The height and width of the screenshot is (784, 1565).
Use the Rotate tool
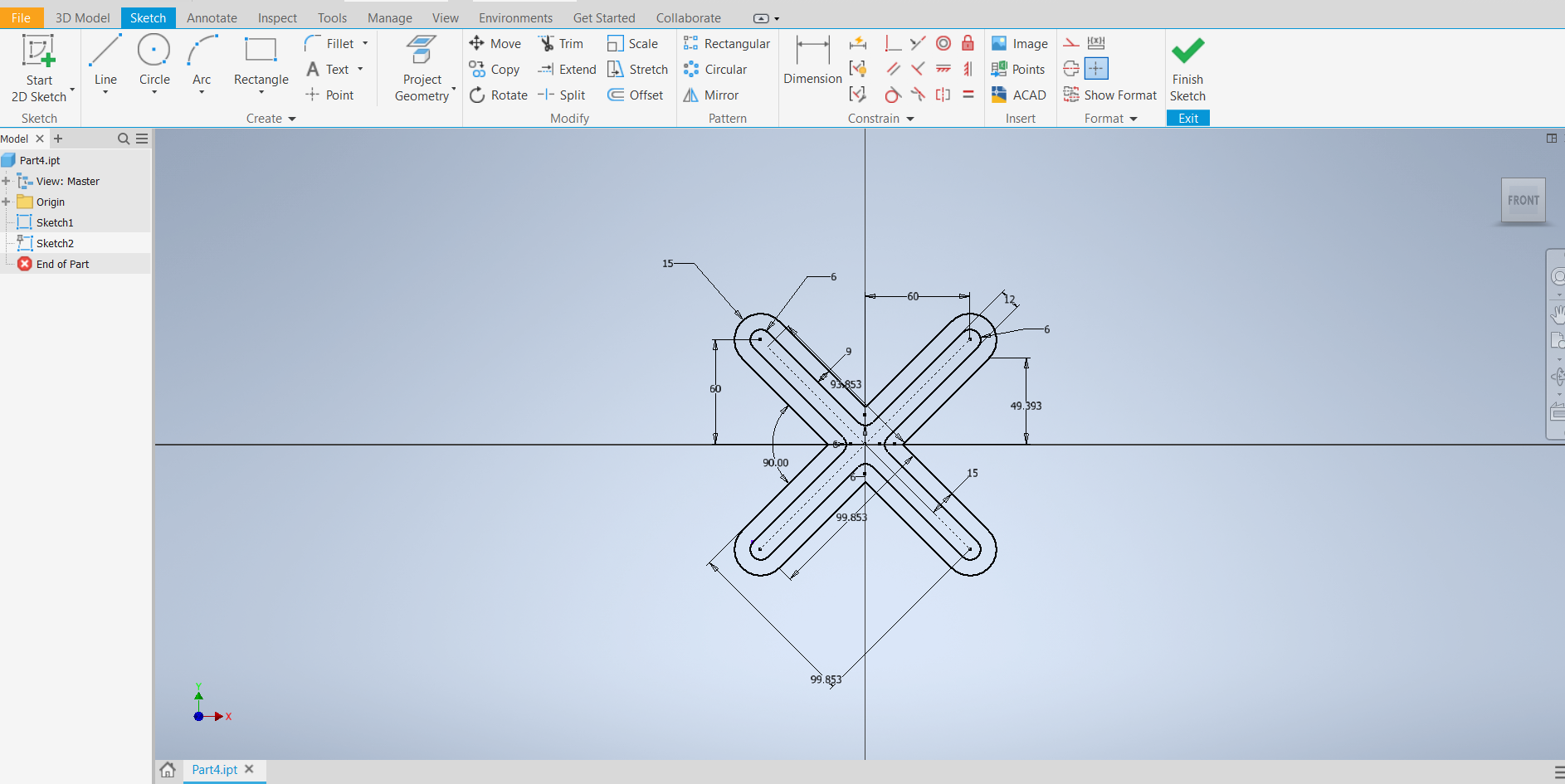[498, 95]
